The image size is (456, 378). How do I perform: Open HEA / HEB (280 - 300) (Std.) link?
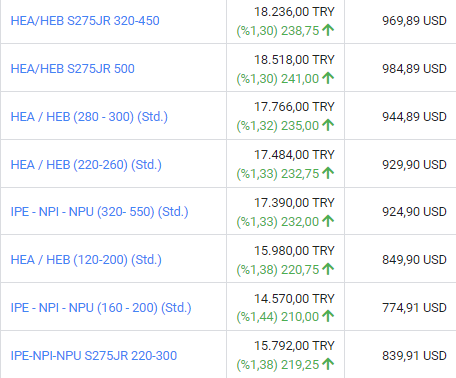[x=89, y=117]
